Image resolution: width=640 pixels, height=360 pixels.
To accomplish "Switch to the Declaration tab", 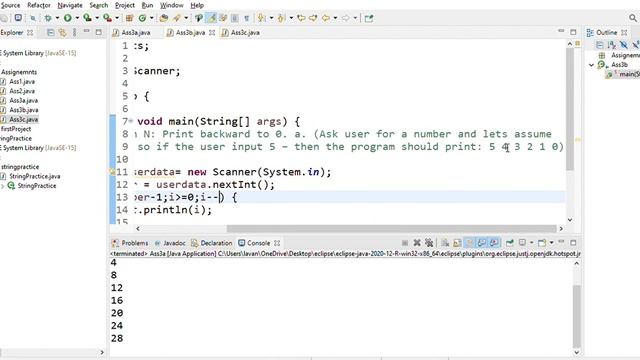I will click(x=211, y=243).
